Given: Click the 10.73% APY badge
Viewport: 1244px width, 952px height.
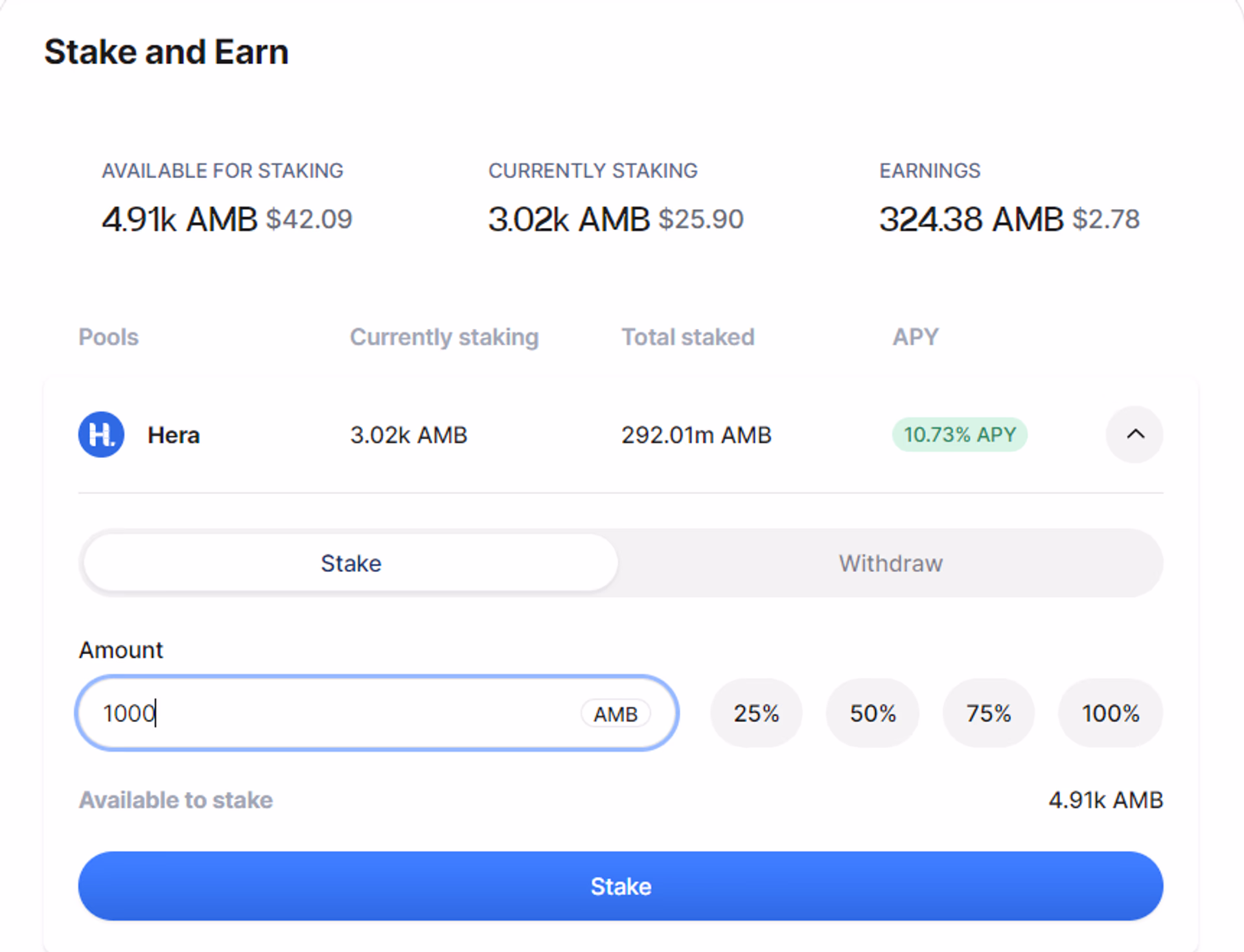Looking at the screenshot, I should [960, 435].
